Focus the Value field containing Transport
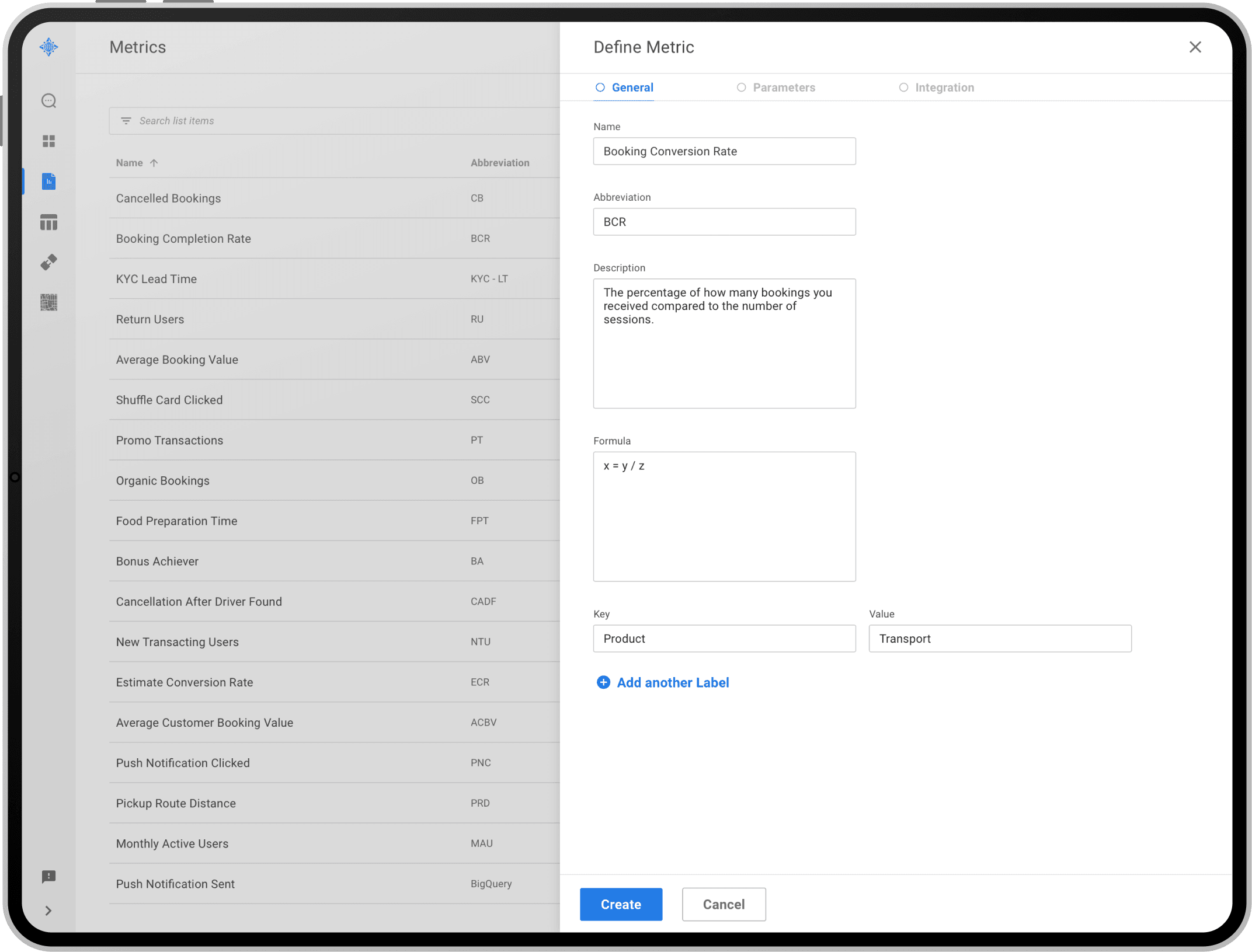 [x=1000, y=639]
